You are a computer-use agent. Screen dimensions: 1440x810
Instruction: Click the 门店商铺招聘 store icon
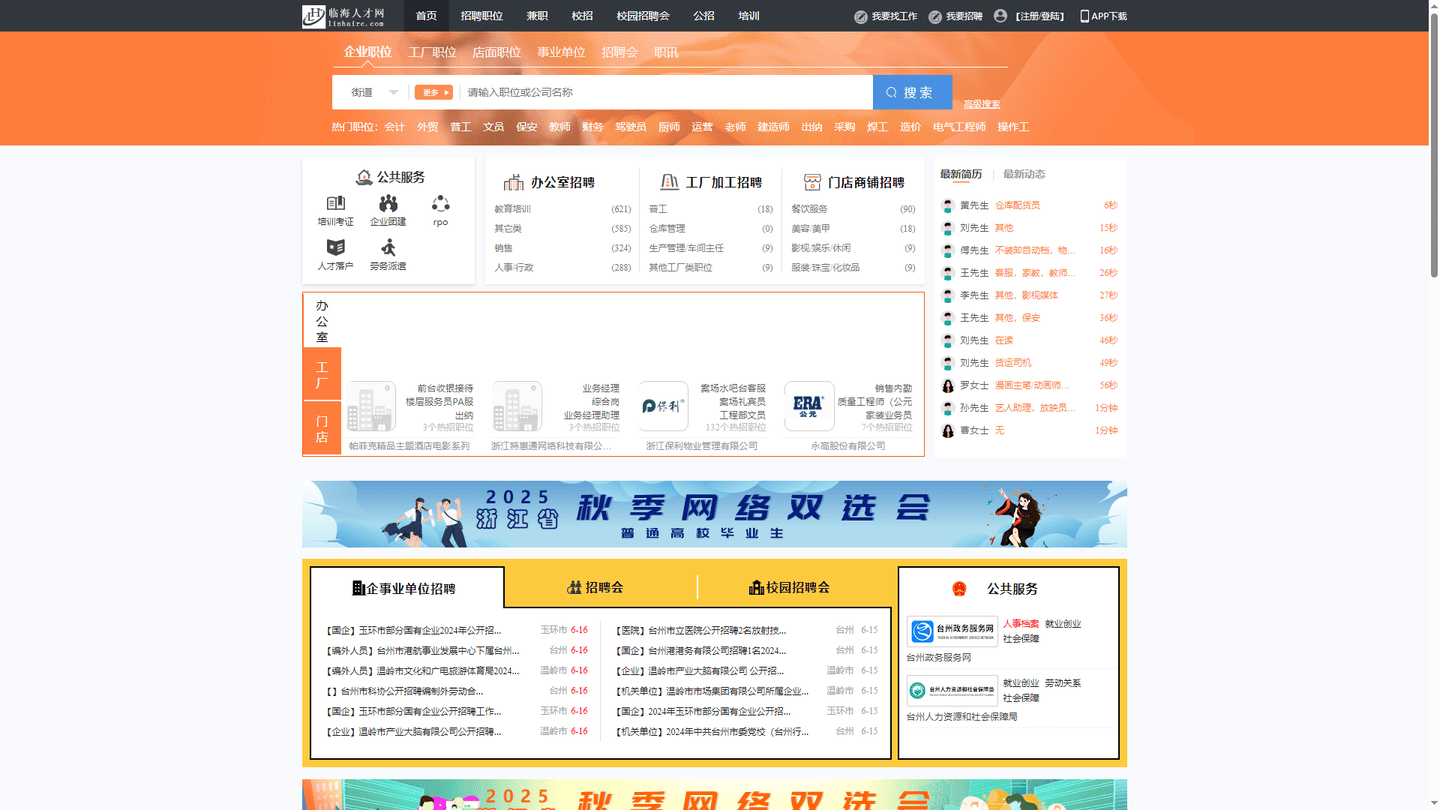click(x=812, y=182)
